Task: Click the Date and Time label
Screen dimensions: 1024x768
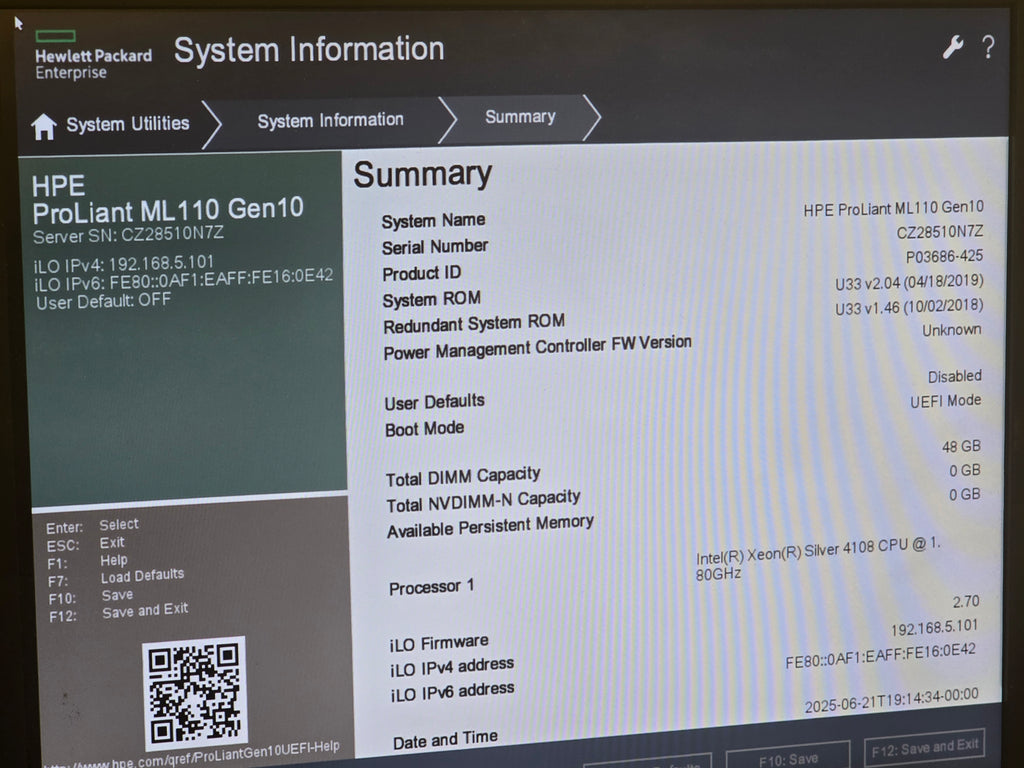Action: pos(445,740)
